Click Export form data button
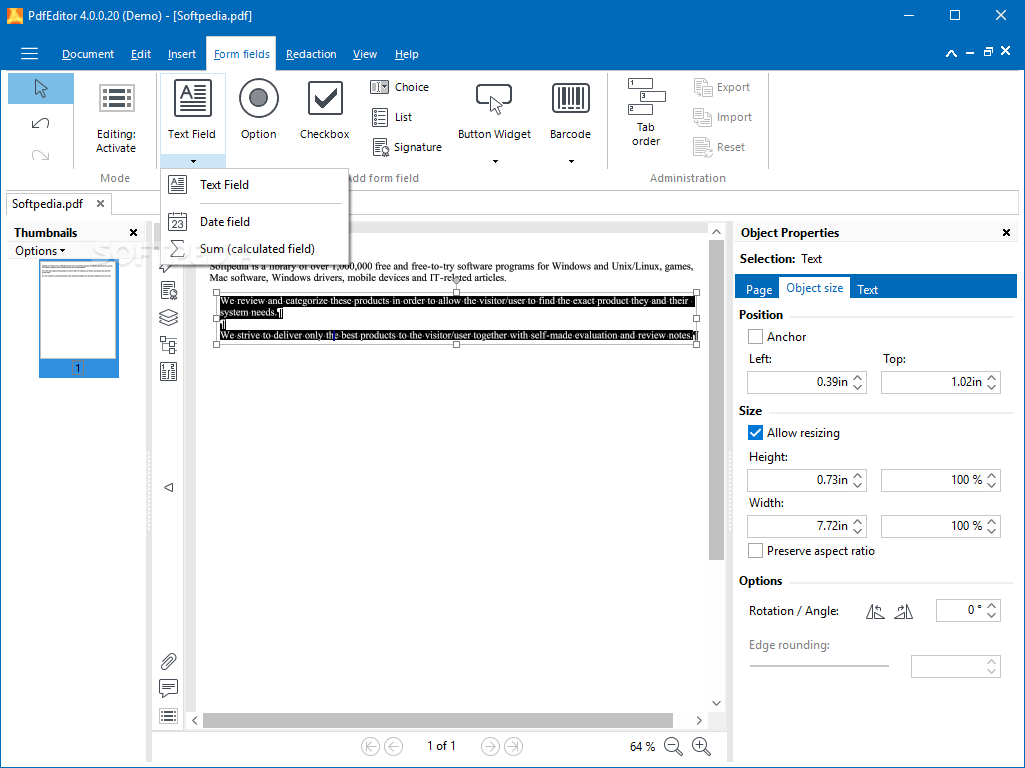Screen dimensions: 1025x768 pyautogui.click(x=722, y=87)
